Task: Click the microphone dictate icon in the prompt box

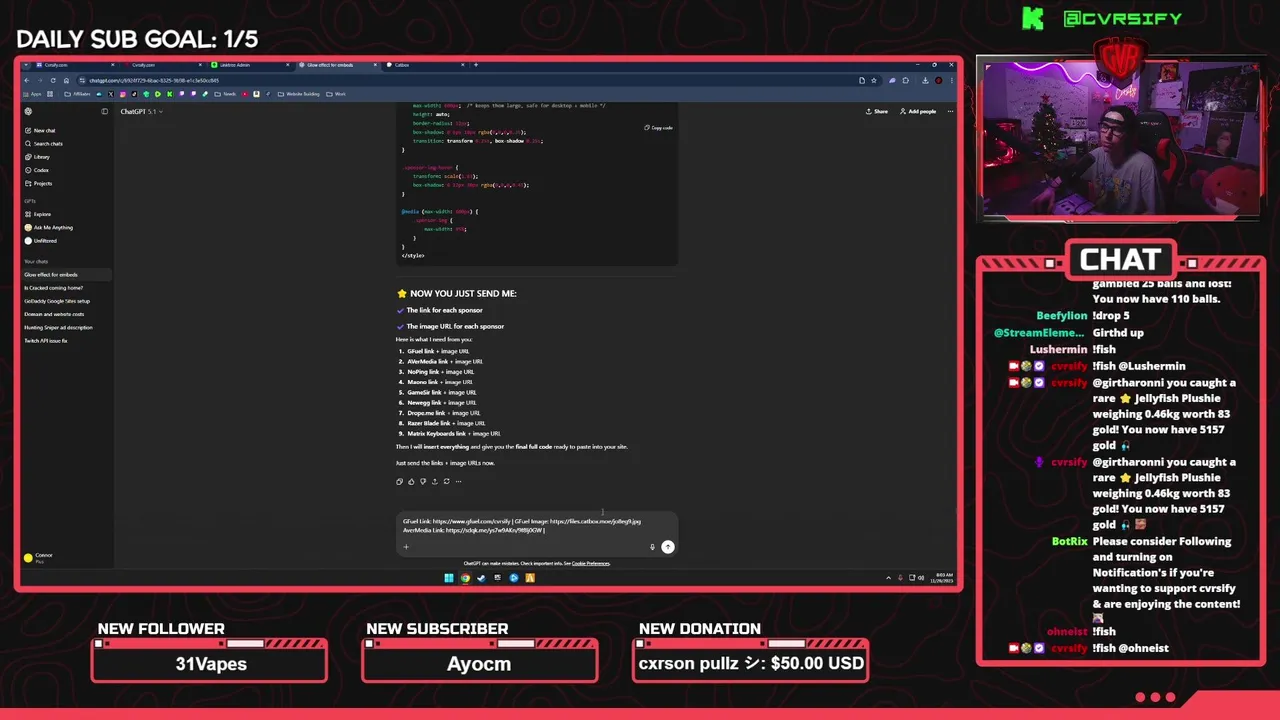Action: [x=652, y=547]
